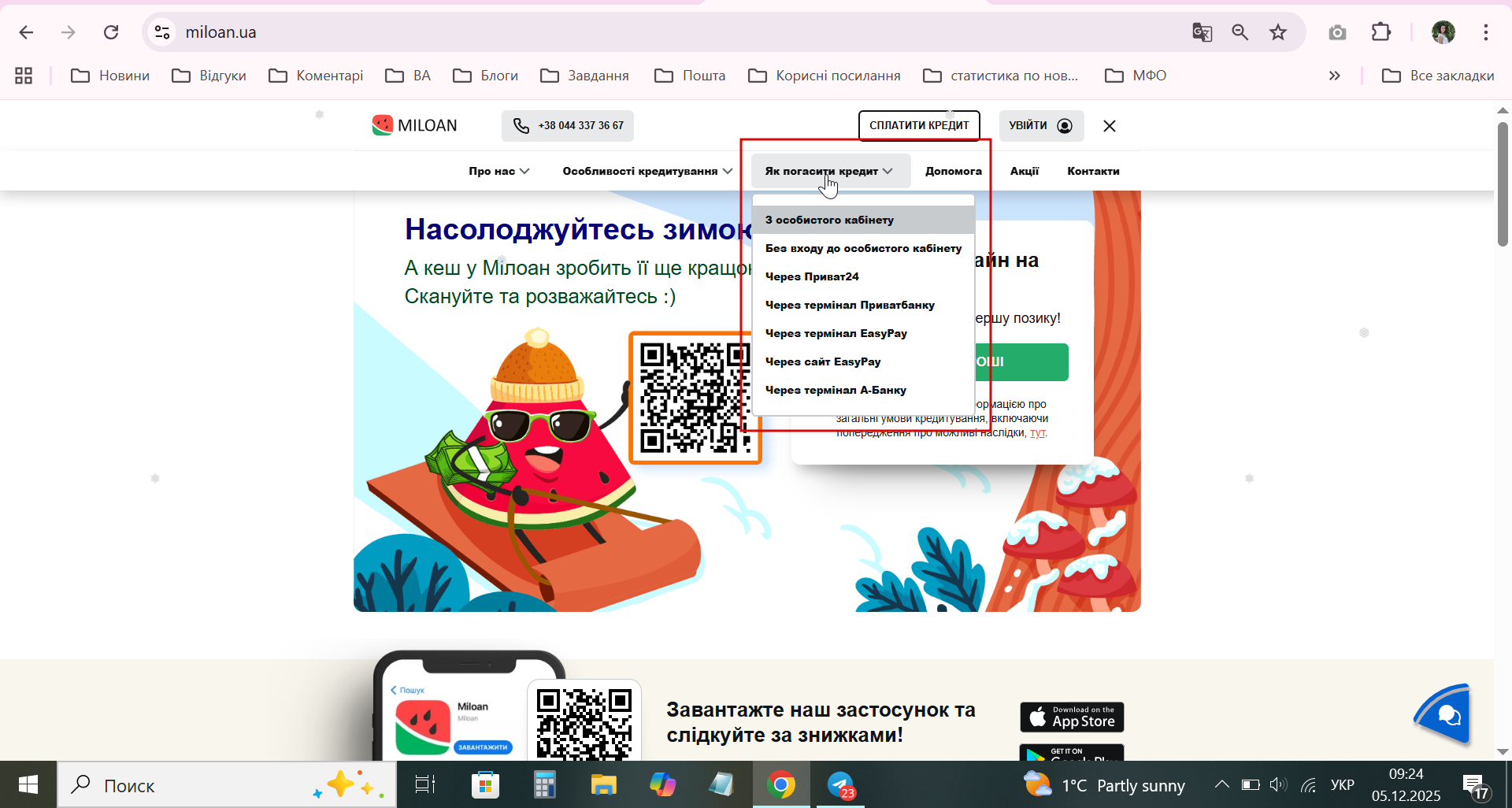Show hidden system tray icons

tap(1221, 784)
